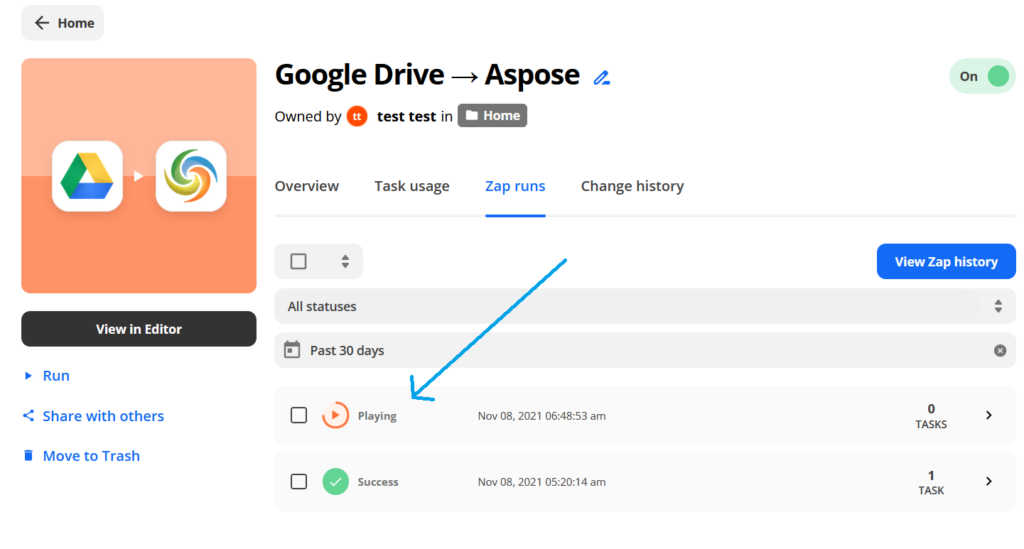Click the orange Playing status icon
The height and width of the screenshot is (549, 1024).
[335, 415]
